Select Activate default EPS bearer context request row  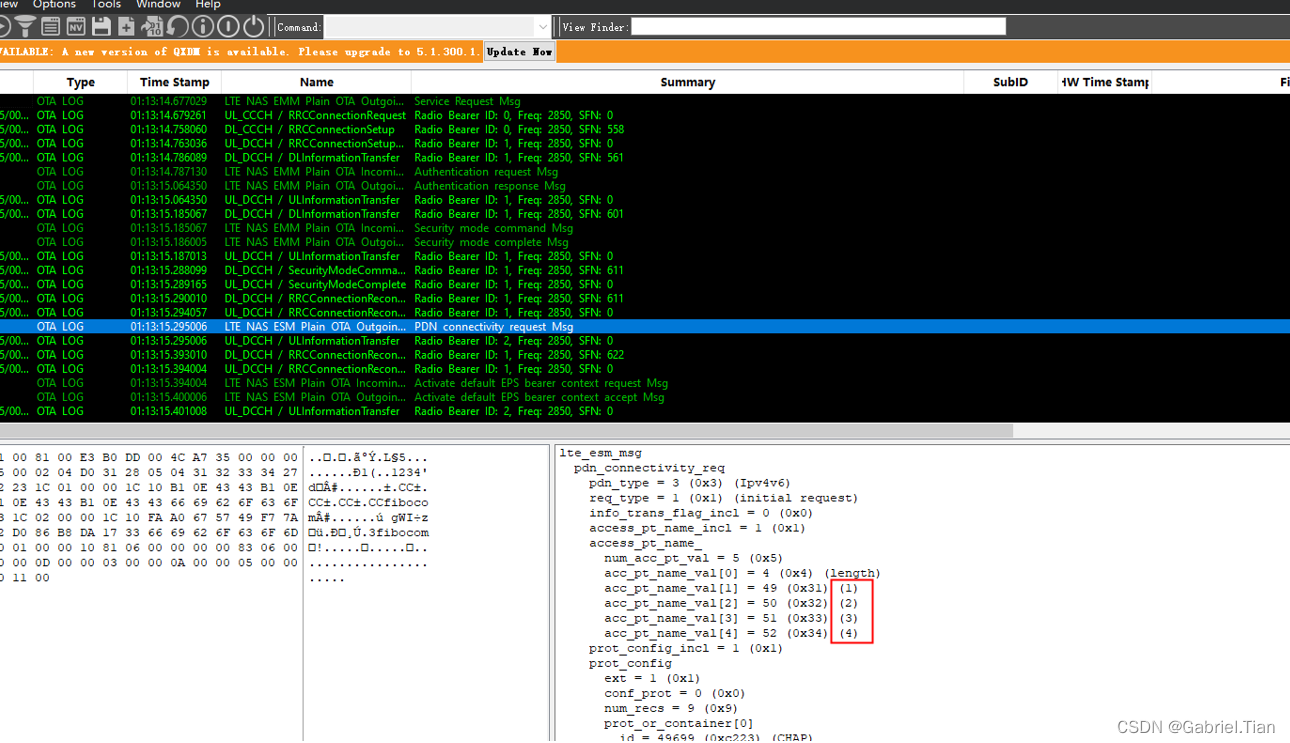click(x=645, y=383)
